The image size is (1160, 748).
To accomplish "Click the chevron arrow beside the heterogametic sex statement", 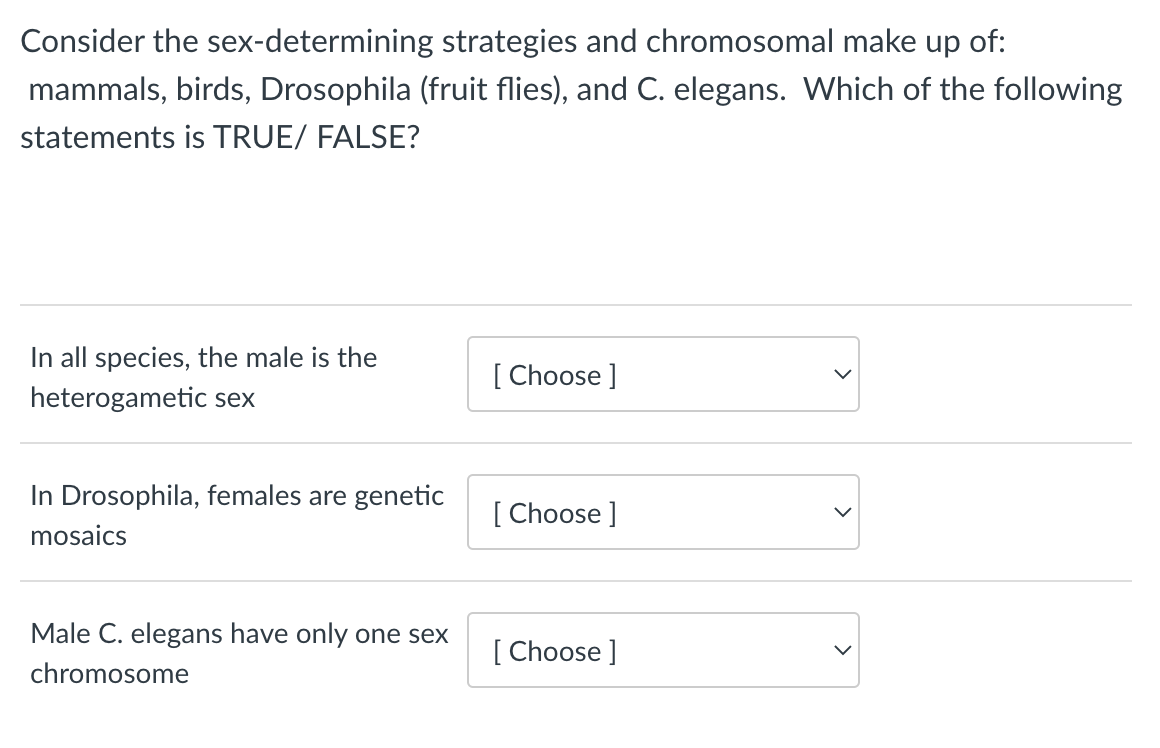I will coord(842,375).
